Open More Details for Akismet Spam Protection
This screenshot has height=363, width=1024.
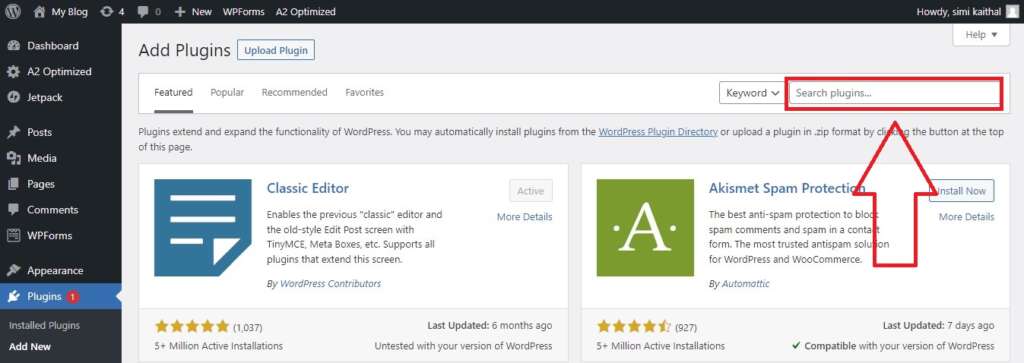coord(967,217)
